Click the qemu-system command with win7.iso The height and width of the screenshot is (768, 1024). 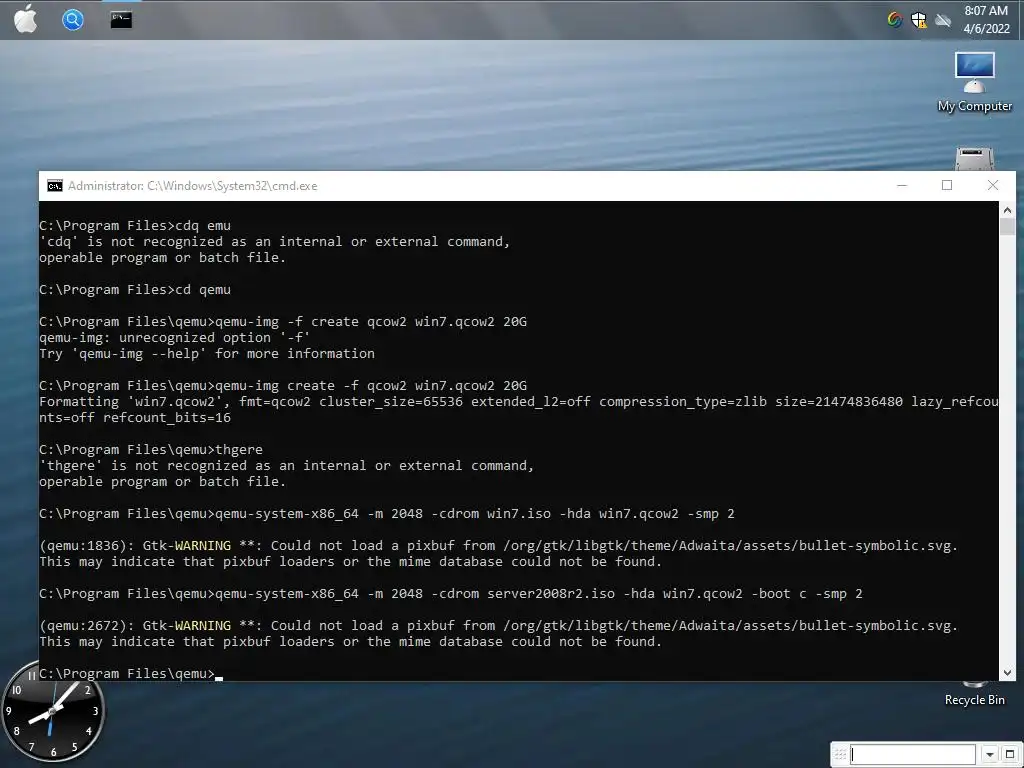click(387, 513)
